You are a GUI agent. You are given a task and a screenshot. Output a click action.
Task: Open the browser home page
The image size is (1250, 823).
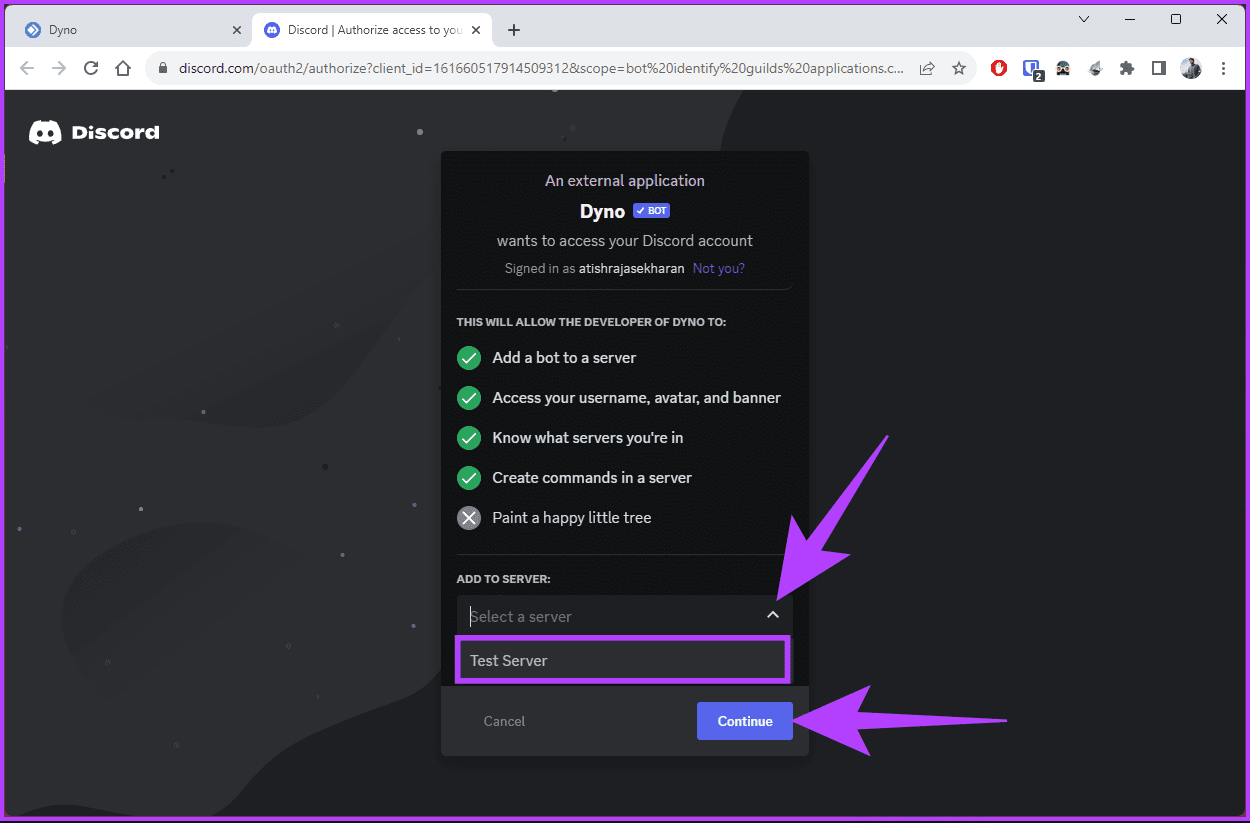[x=123, y=68]
